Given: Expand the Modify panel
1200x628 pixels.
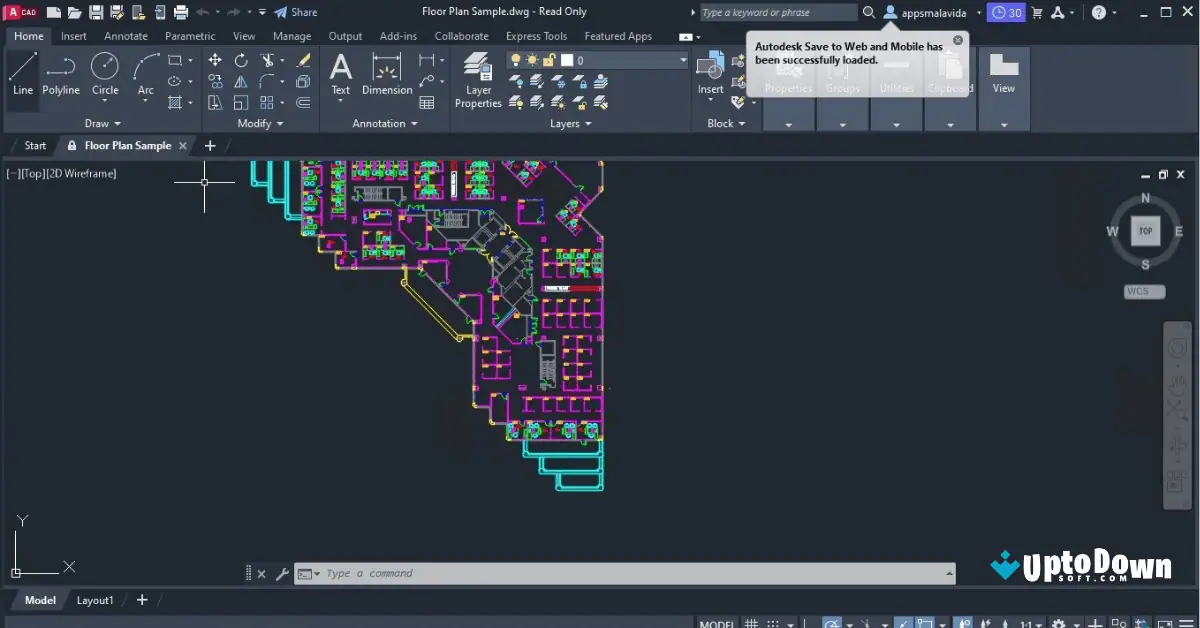Looking at the screenshot, I should tap(259, 123).
